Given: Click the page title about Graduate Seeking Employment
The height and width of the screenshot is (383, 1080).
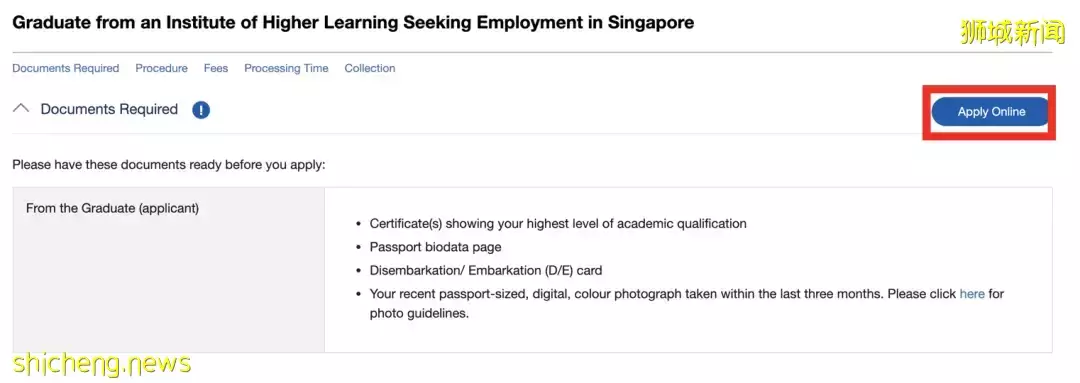Looking at the screenshot, I should pos(353,23).
